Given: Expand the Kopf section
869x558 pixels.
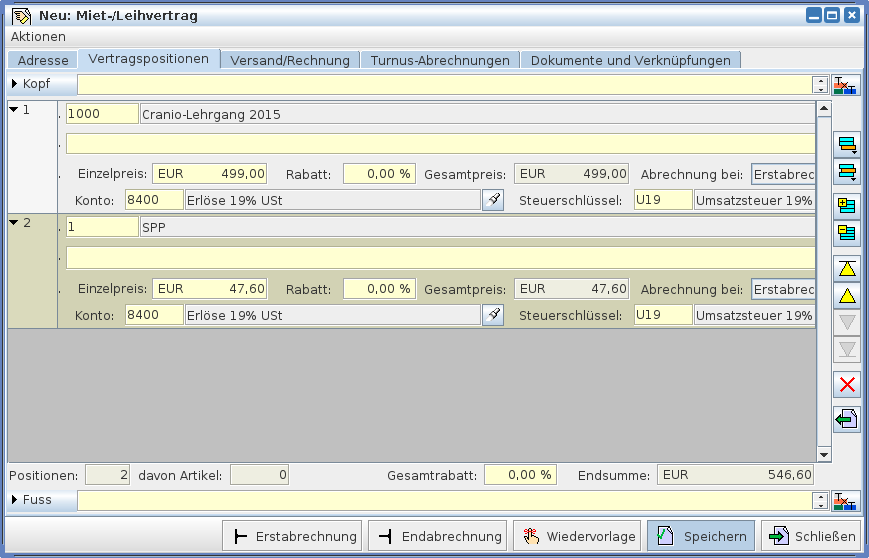Looking at the screenshot, I should pyautogui.click(x=14, y=84).
